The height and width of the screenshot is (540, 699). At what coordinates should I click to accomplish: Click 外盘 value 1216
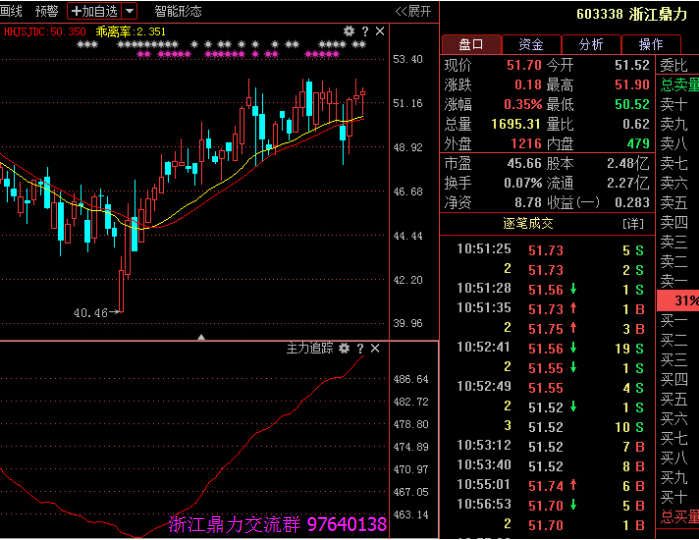526,144
